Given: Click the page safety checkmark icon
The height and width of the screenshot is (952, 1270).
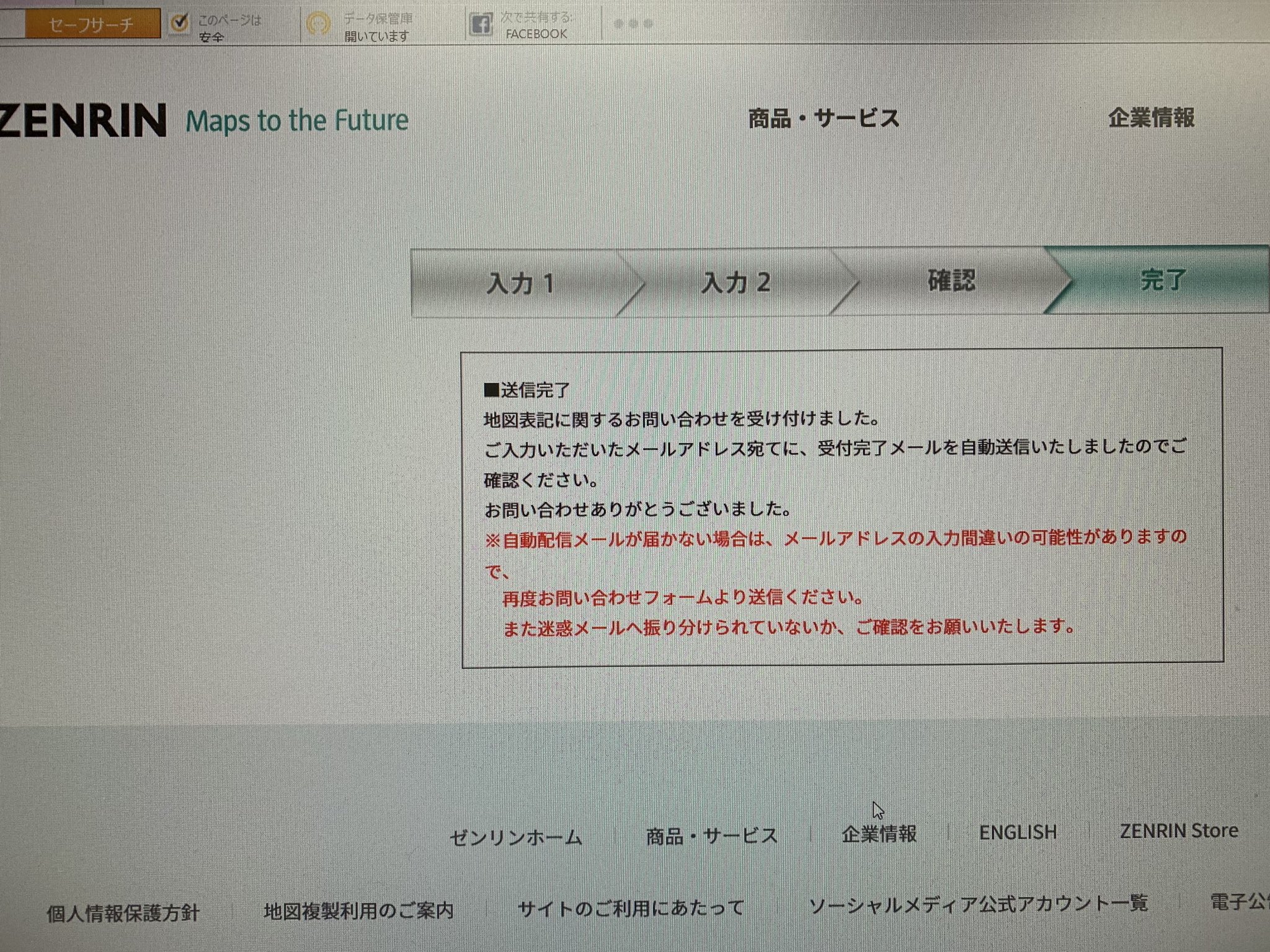Looking at the screenshot, I should pyautogui.click(x=179, y=24).
